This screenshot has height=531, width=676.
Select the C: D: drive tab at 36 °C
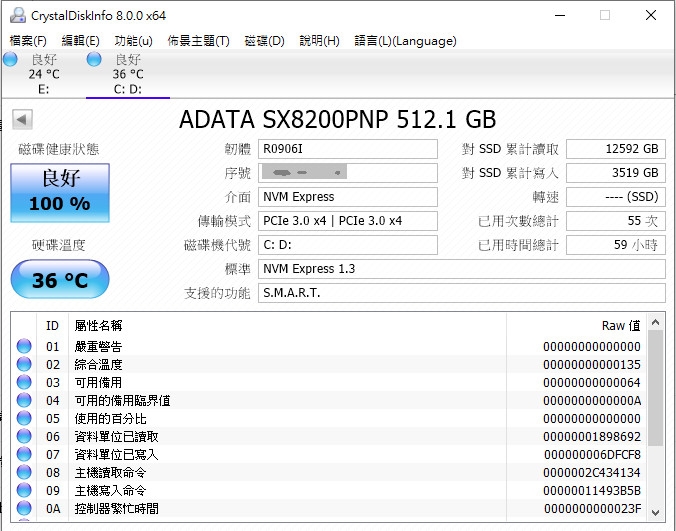point(128,74)
